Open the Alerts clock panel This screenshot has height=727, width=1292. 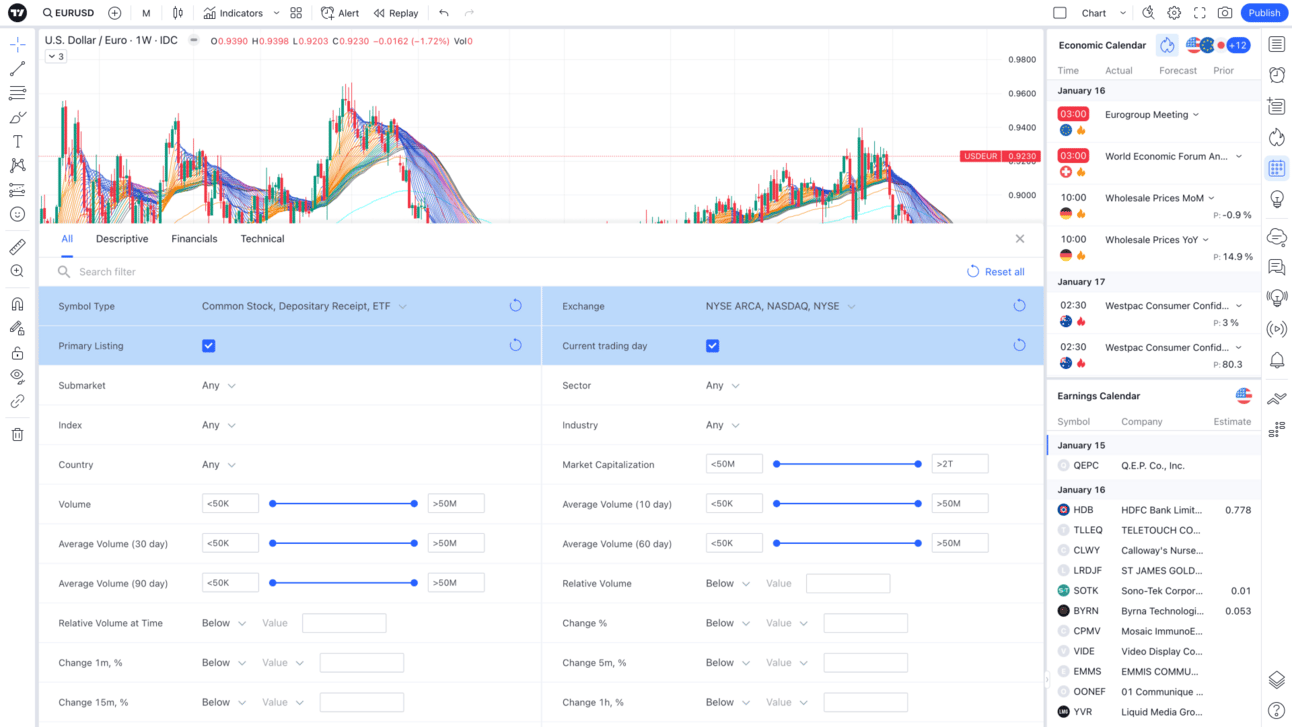coord(1277,75)
